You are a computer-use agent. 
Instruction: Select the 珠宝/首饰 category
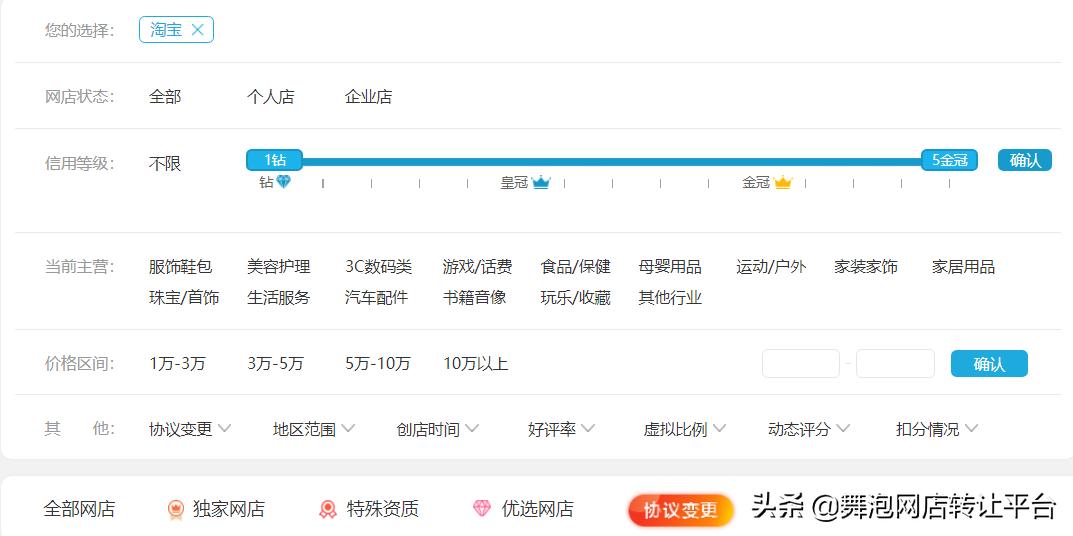tap(184, 298)
